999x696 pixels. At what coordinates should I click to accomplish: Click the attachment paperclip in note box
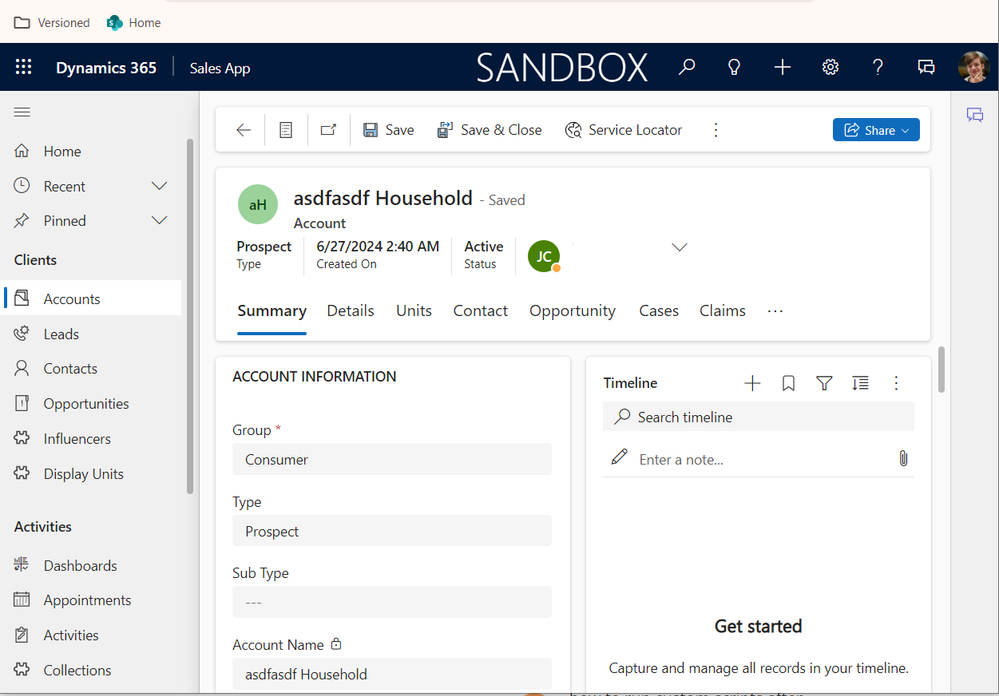tap(902, 459)
